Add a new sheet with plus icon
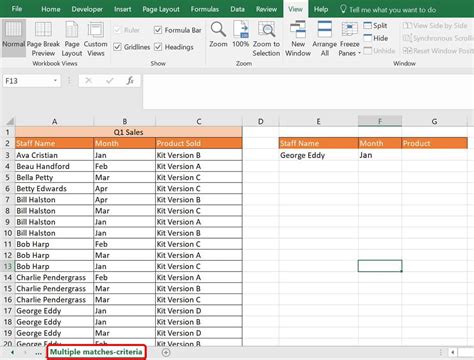Viewport: 474px width, 360px height. click(x=166, y=352)
